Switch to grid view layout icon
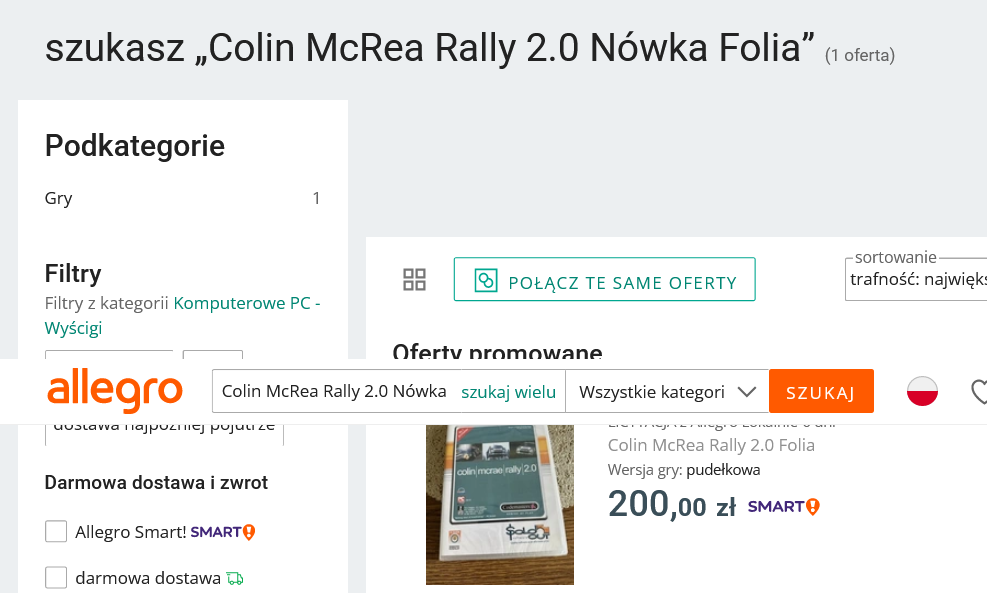987x593 pixels. coord(414,280)
